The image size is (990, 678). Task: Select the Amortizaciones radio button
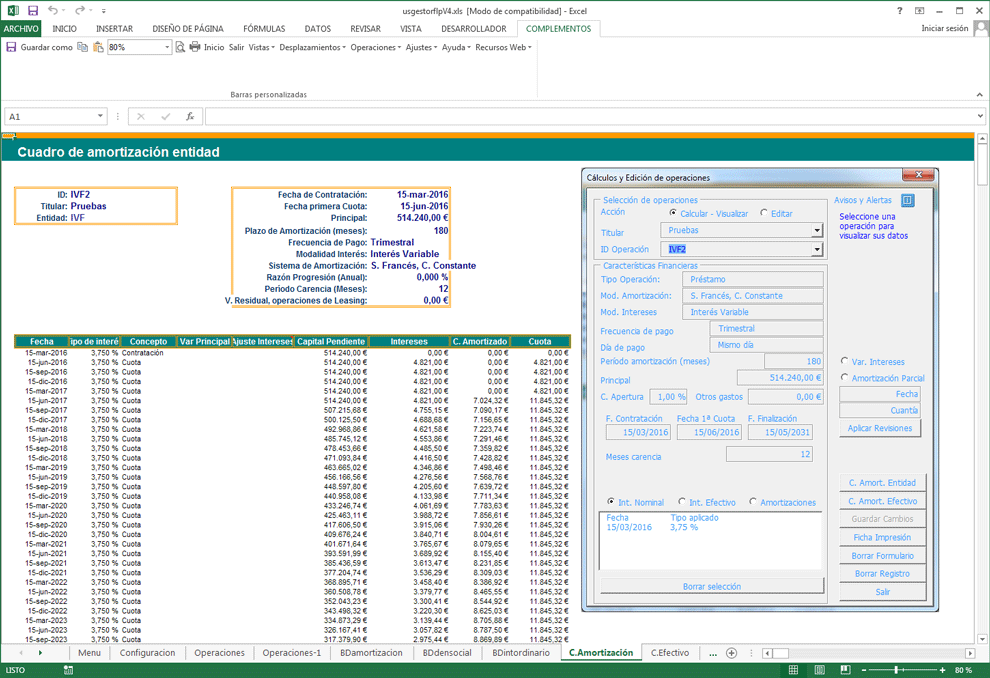point(753,502)
